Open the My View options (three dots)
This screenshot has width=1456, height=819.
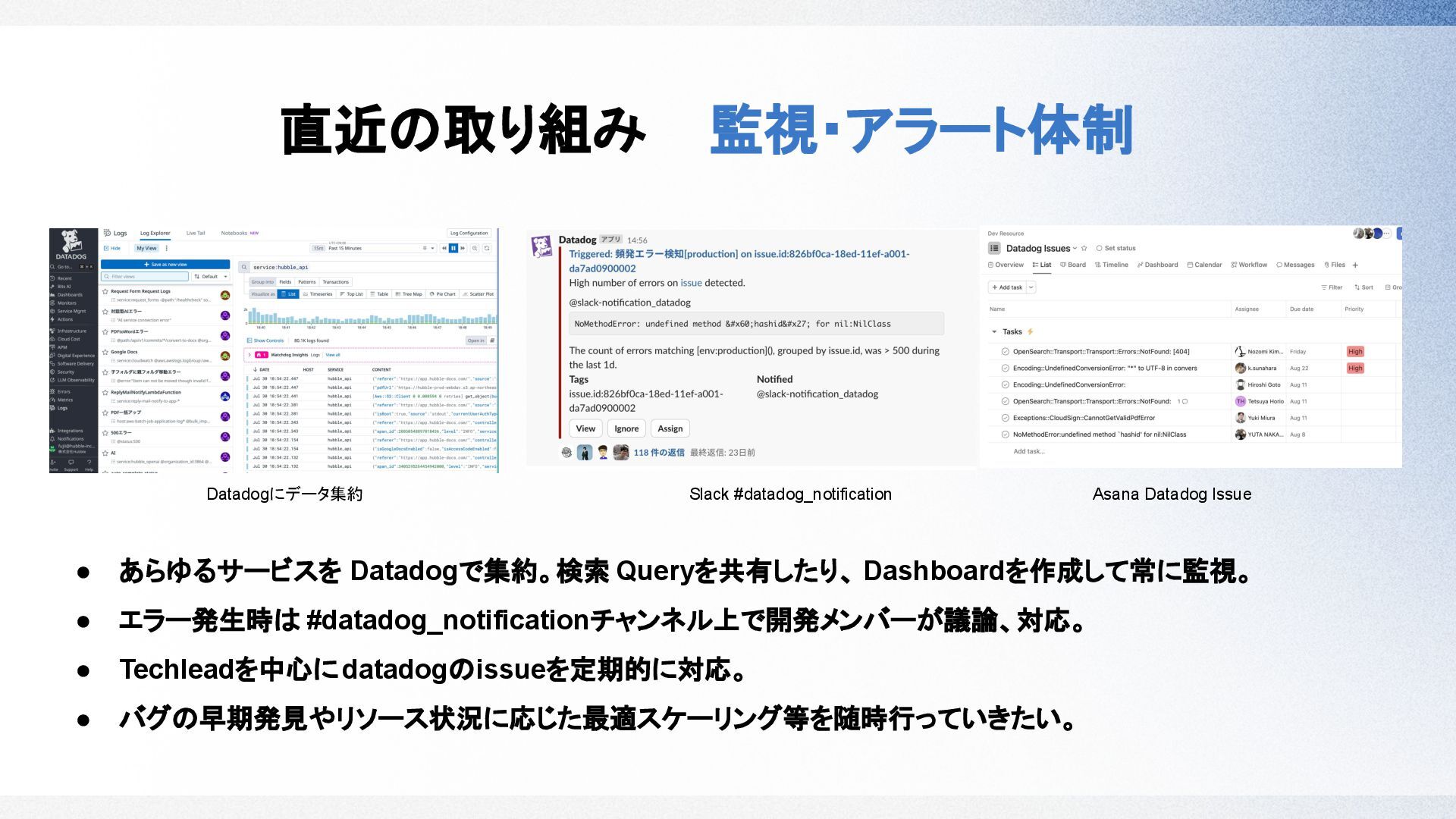[166, 248]
